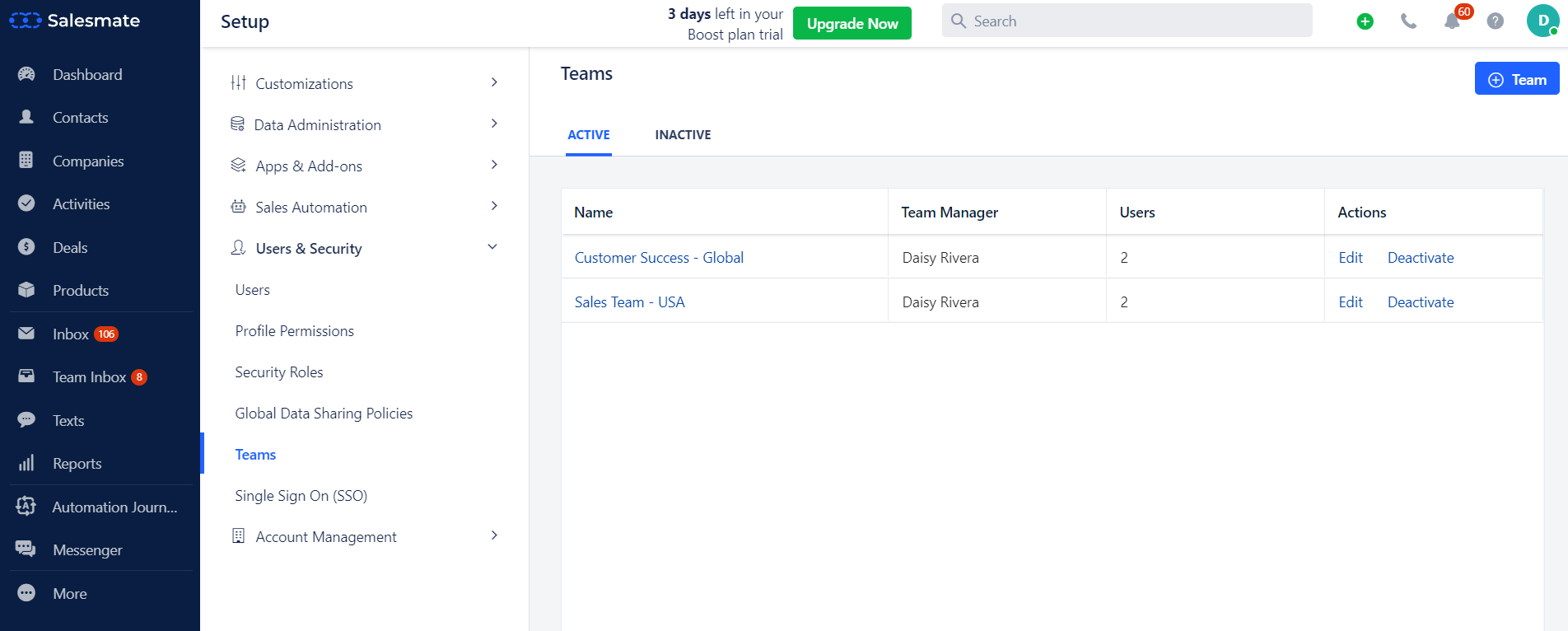Open Global Data Sharing Policies
This screenshot has height=631, width=1568.
(x=324, y=414)
